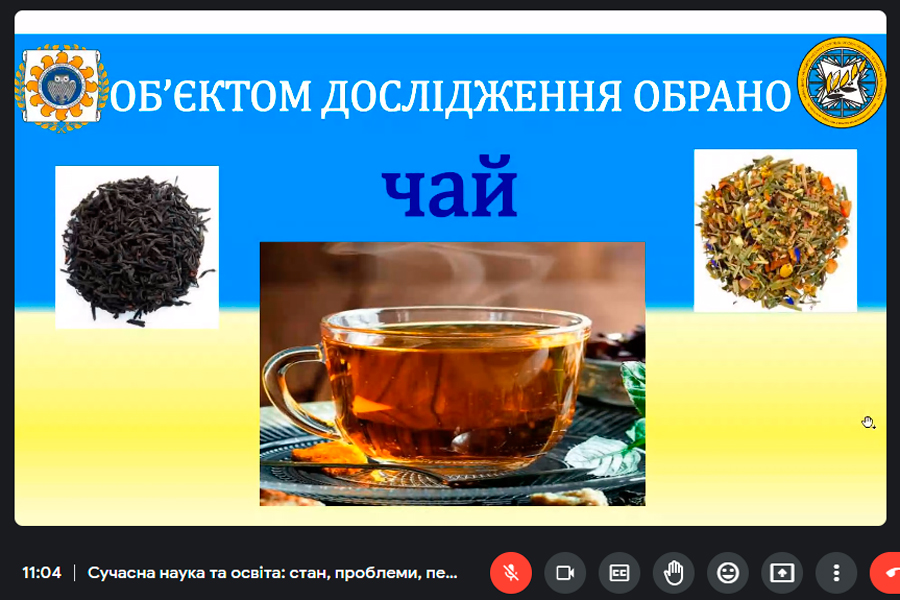Click the steaming glass tea cup photo

[x=452, y=374]
